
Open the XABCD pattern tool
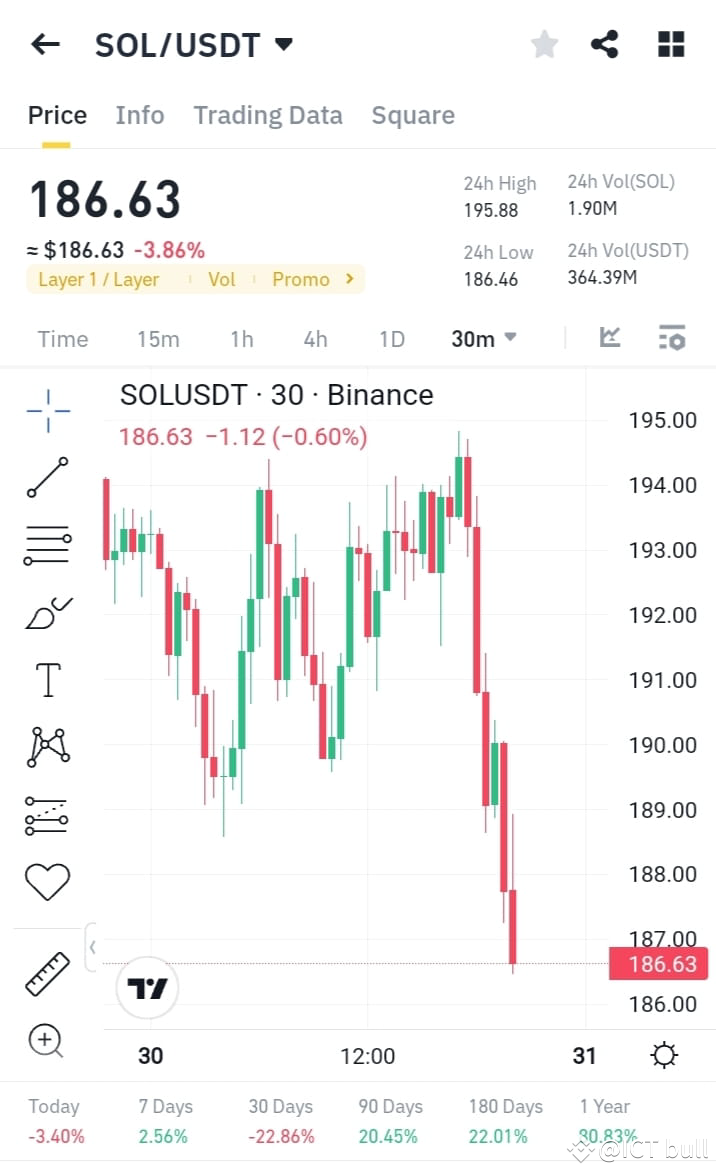pos(47,745)
